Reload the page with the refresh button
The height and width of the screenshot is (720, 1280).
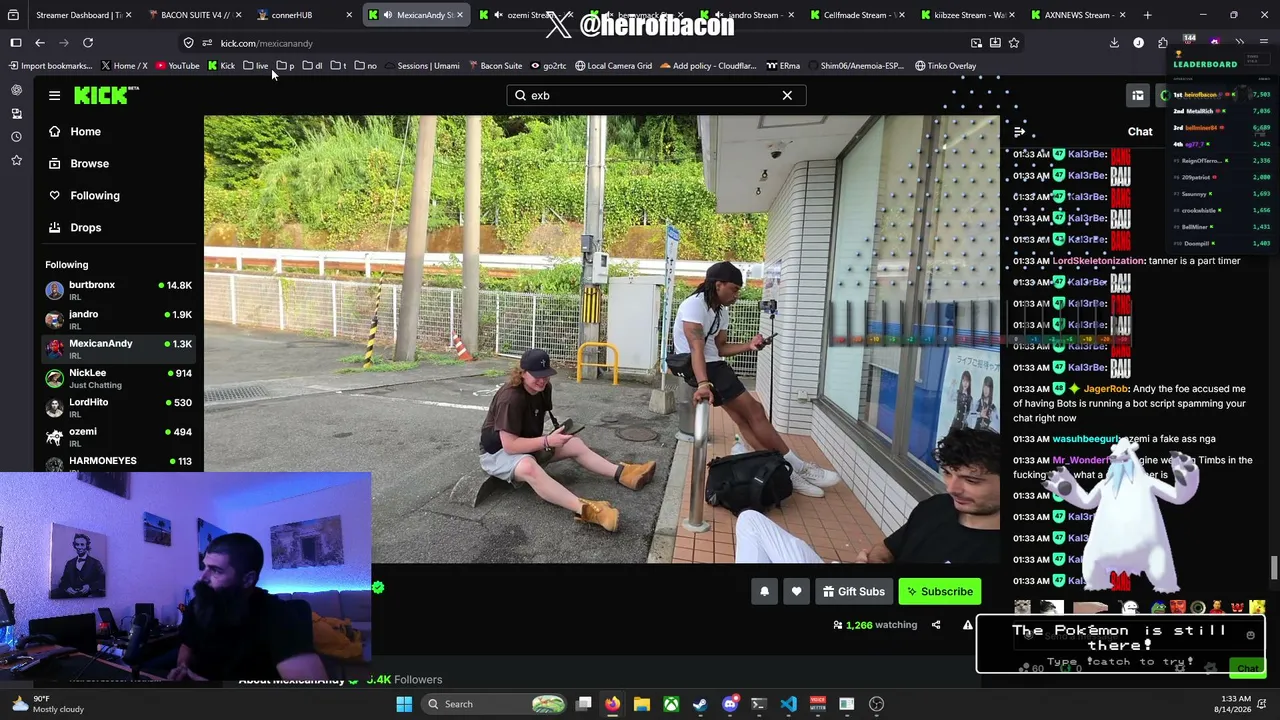(x=88, y=43)
